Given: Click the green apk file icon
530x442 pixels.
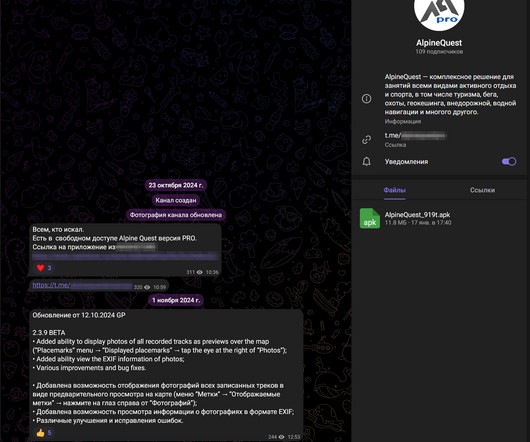Looking at the screenshot, I should pyautogui.click(x=370, y=218).
